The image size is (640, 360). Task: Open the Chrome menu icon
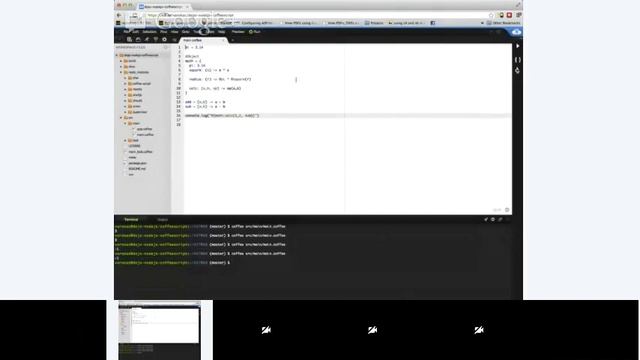pos(519,15)
